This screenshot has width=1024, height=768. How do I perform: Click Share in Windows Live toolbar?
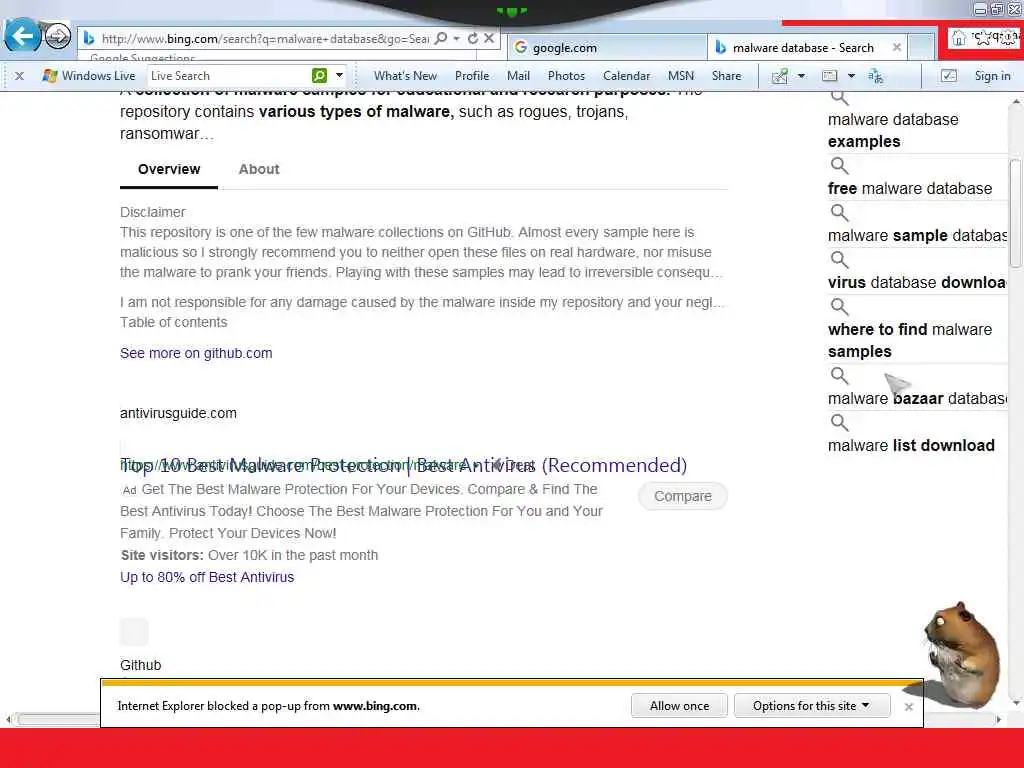726,76
